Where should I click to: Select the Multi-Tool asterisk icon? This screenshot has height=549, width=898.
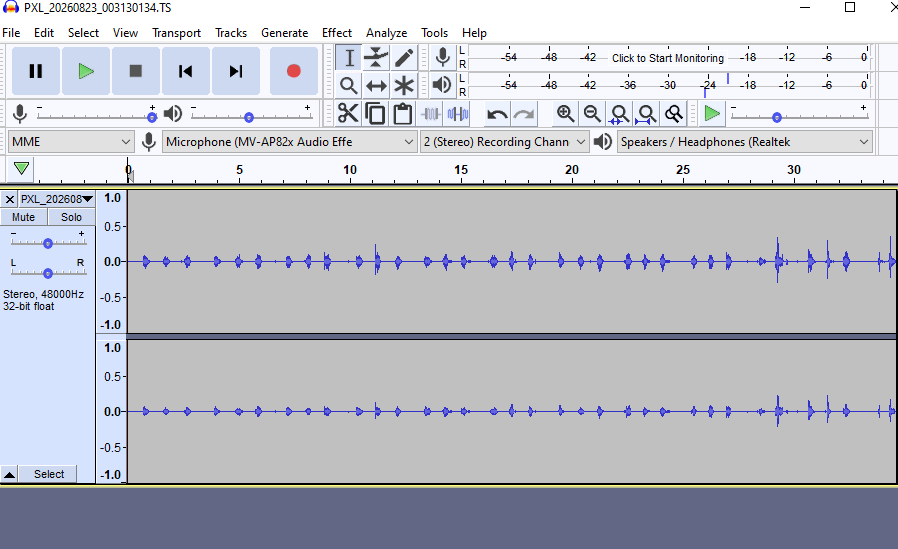coord(404,86)
